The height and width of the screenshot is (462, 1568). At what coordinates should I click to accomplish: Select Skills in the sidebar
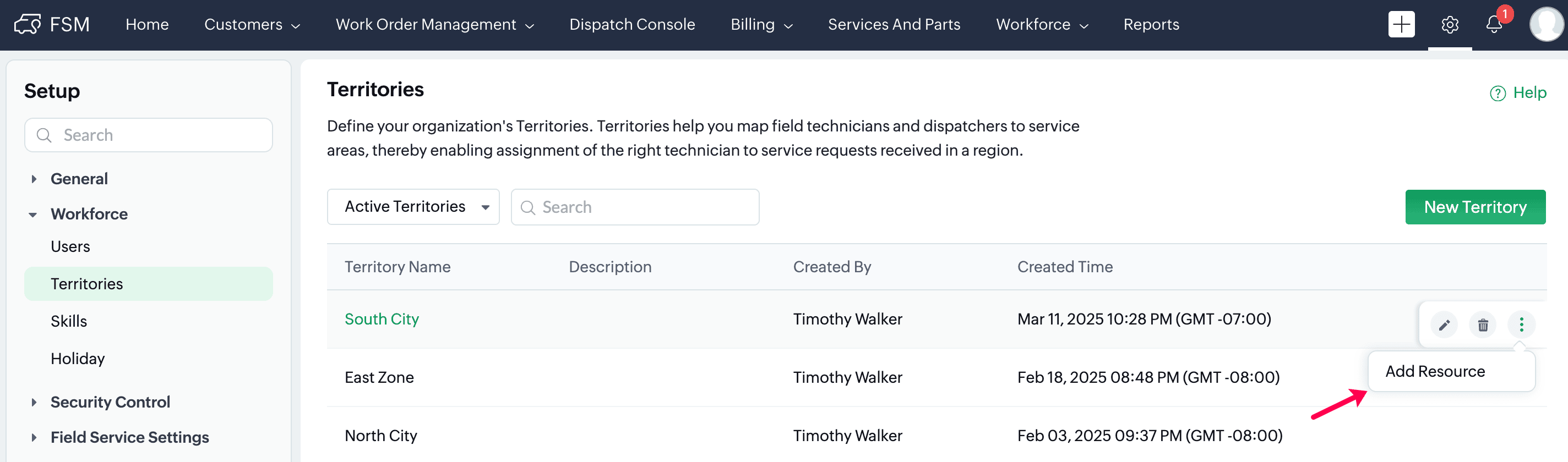(69, 321)
